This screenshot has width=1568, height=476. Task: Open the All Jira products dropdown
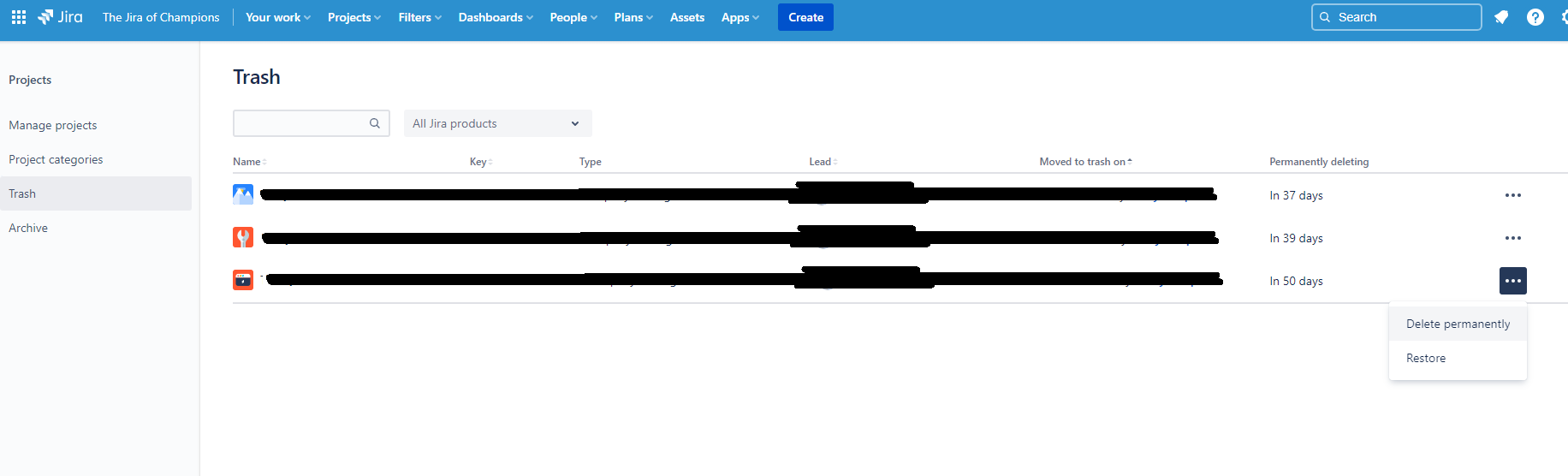[x=497, y=123]
